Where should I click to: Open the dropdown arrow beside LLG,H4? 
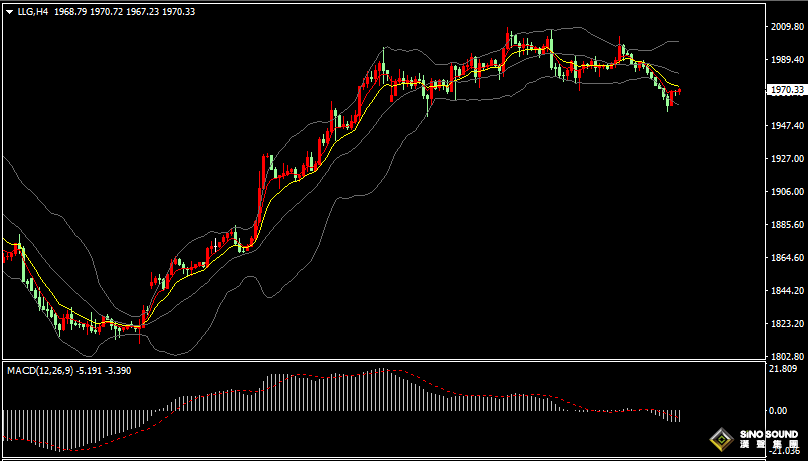9,13
